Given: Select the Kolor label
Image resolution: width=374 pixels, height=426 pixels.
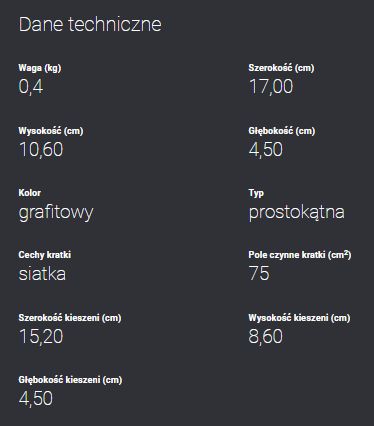Looking at the screenshot, I should 30,193.
